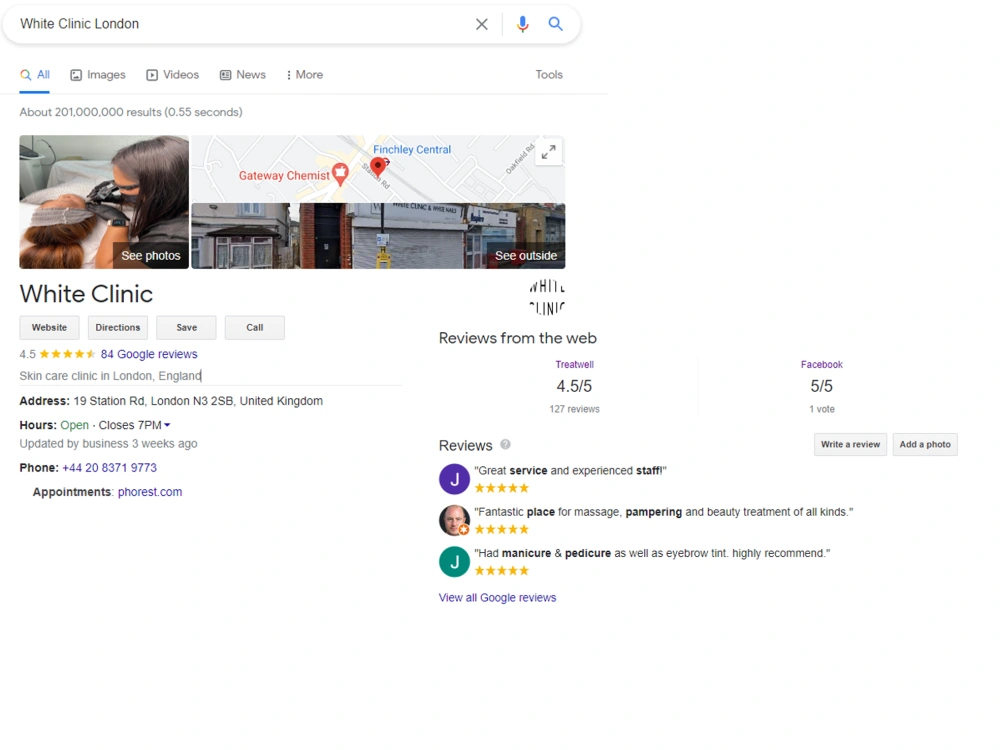Click the red White Clinic location pin
Viewport: 1000px width, 750px height.
click(378, 167)
